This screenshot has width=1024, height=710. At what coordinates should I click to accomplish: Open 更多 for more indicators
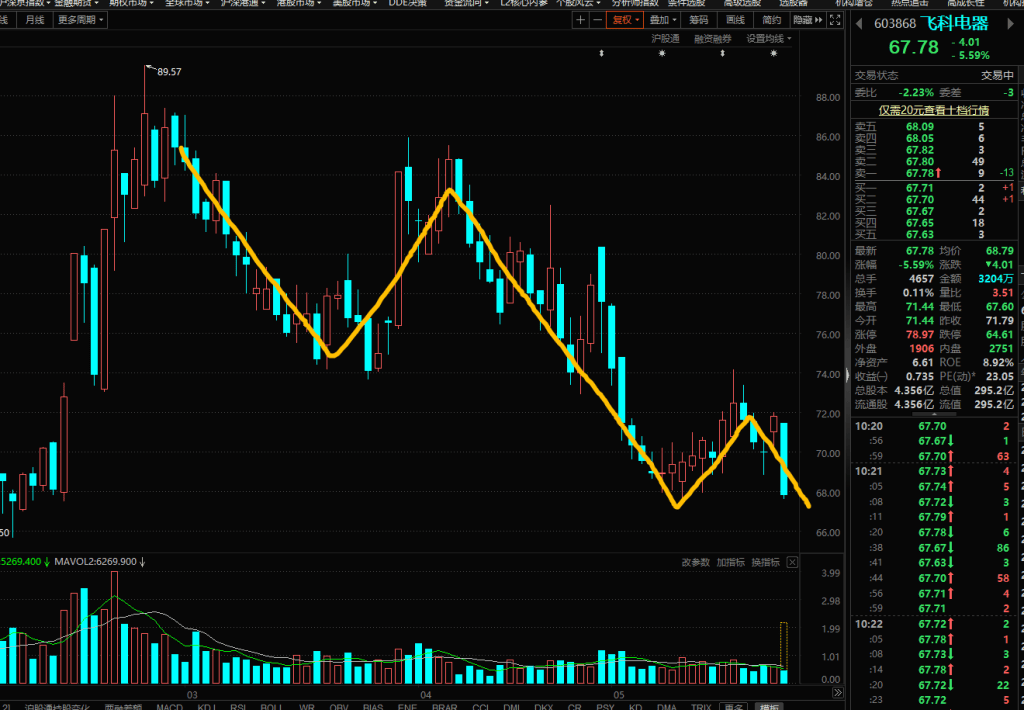pyautogui.click(x=733, y=706)
